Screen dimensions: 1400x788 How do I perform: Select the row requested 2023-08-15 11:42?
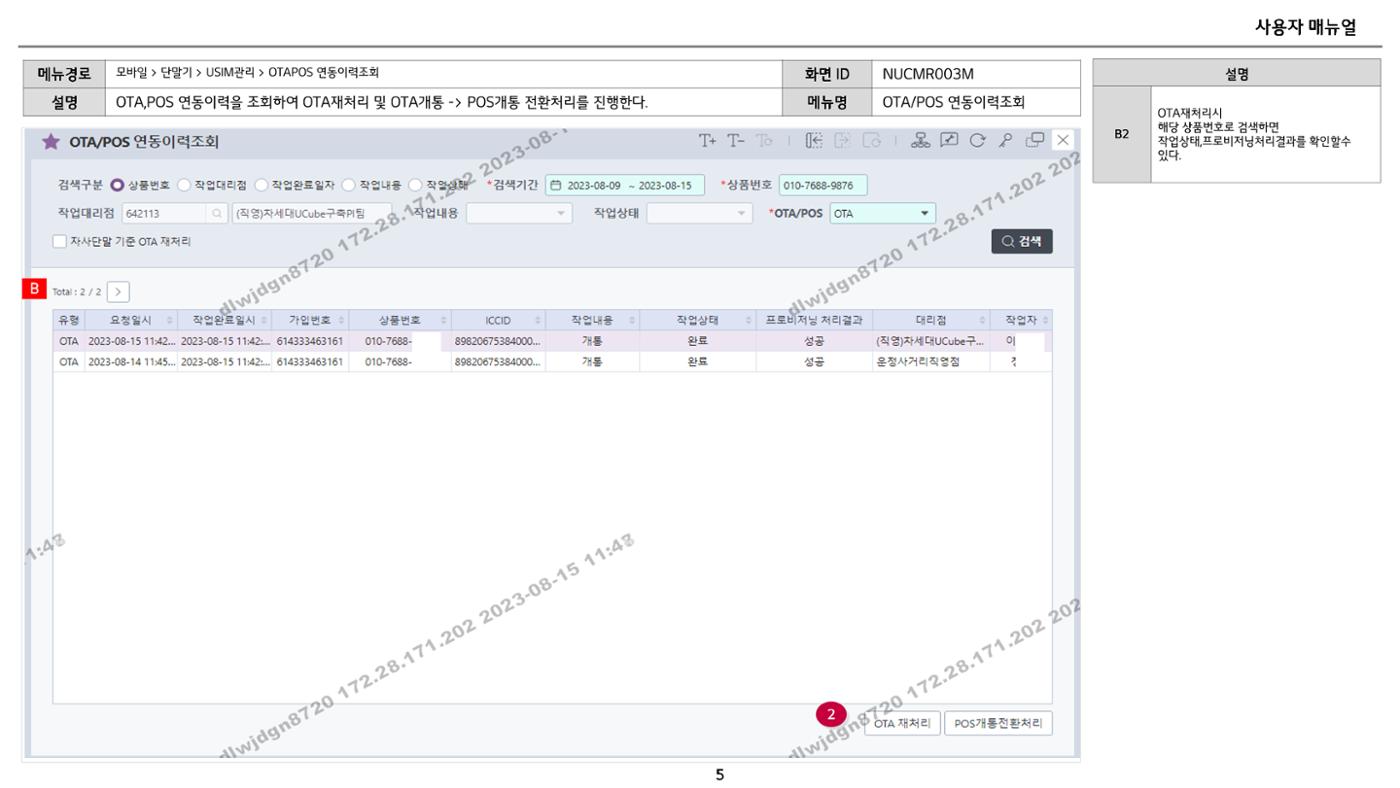552,341
